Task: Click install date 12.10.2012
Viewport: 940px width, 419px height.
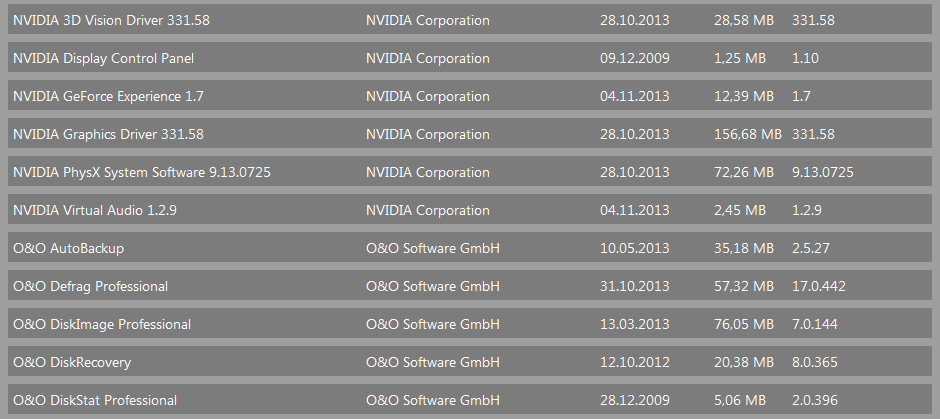Action: [634, 362]
